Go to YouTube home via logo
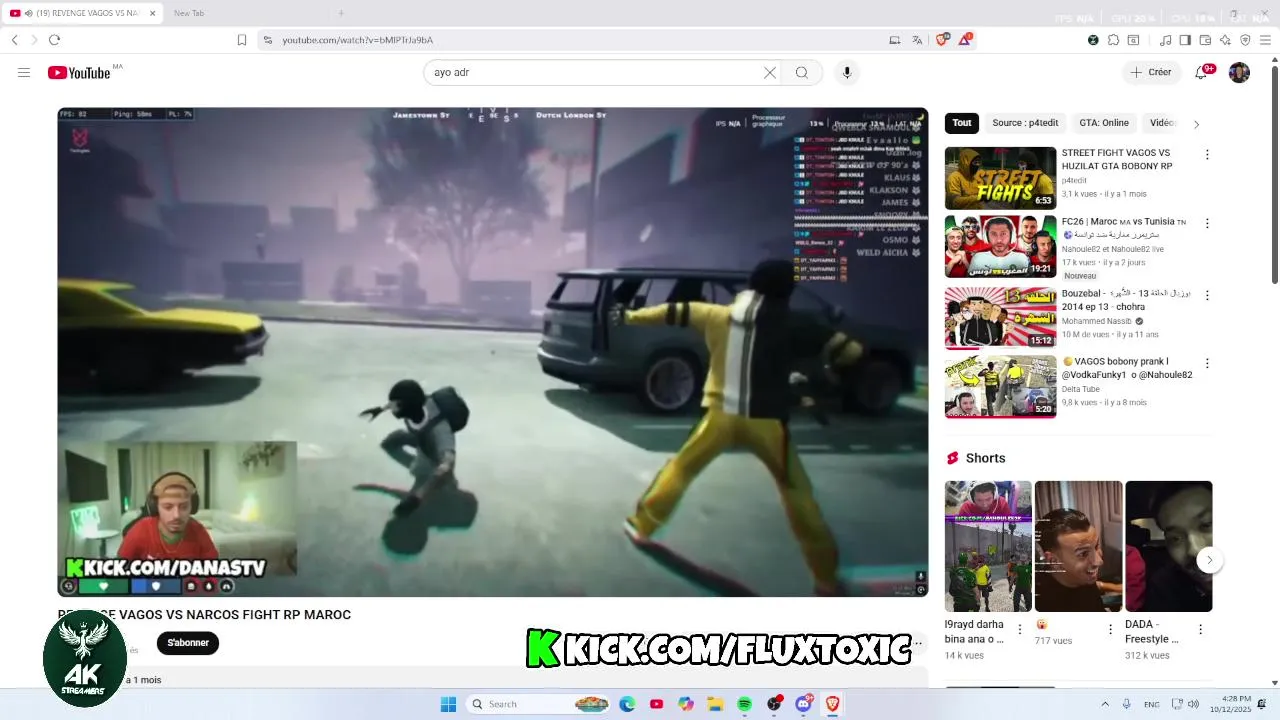This screenshot has width=1280, height=720. [79, 73]
